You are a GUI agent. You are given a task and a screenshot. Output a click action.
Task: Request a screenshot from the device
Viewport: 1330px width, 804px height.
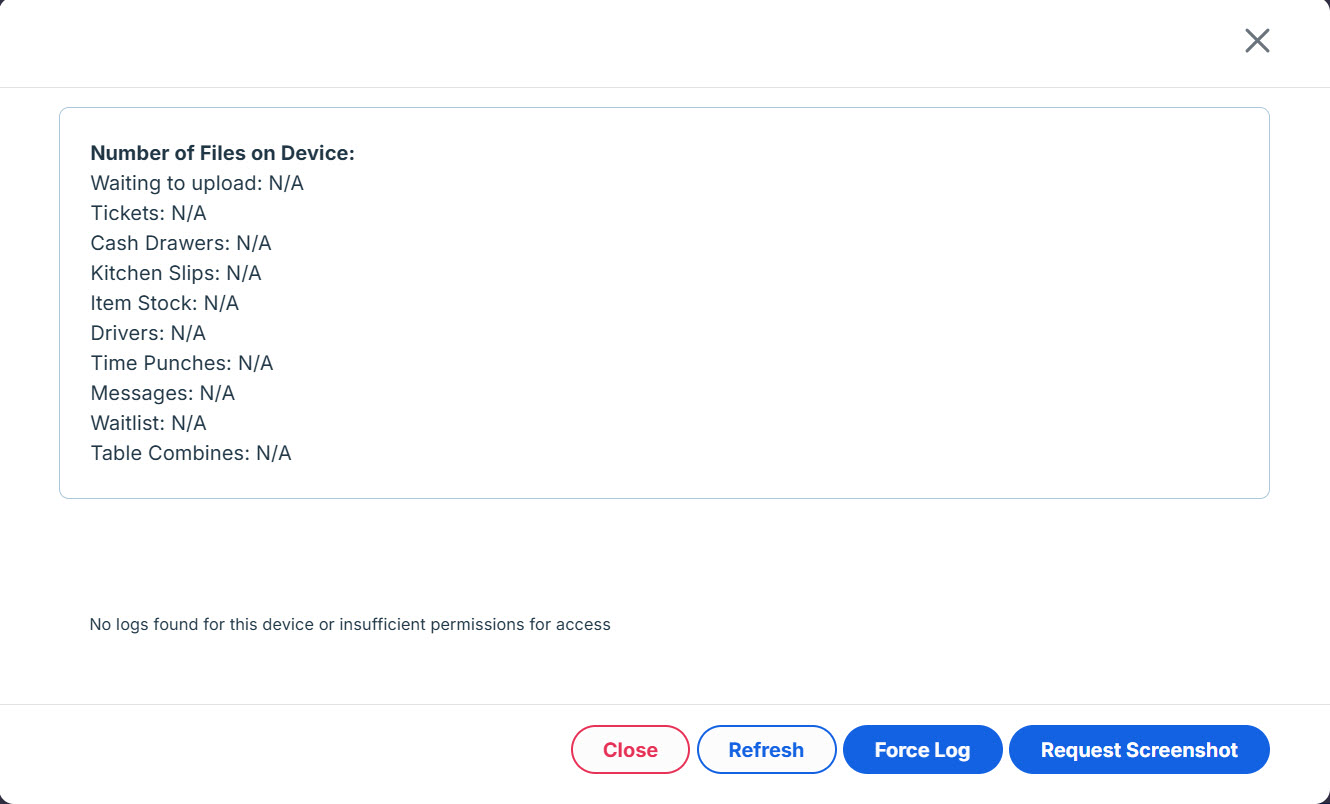[x=1139, y=750]
